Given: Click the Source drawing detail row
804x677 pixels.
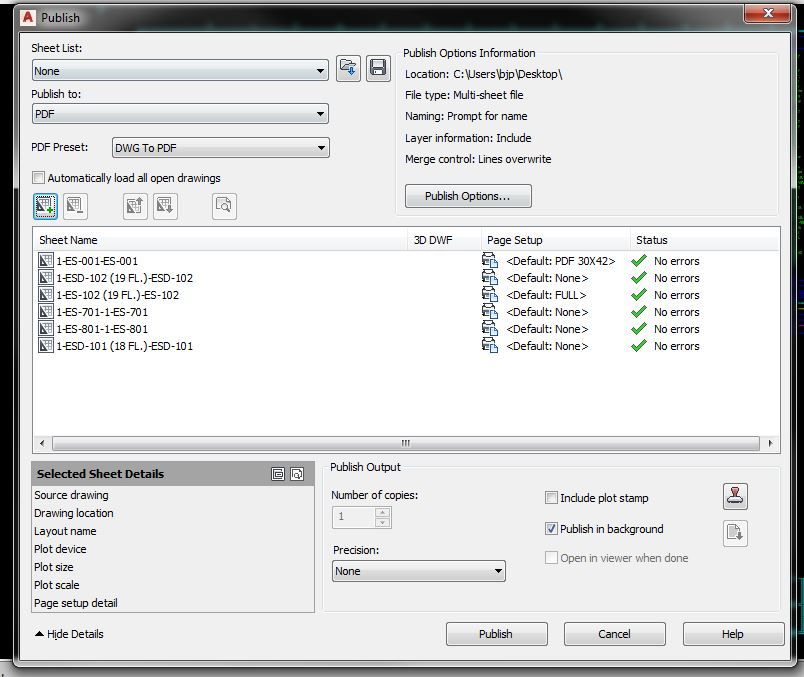Looking at the screenshot, I should coord(173,495).
